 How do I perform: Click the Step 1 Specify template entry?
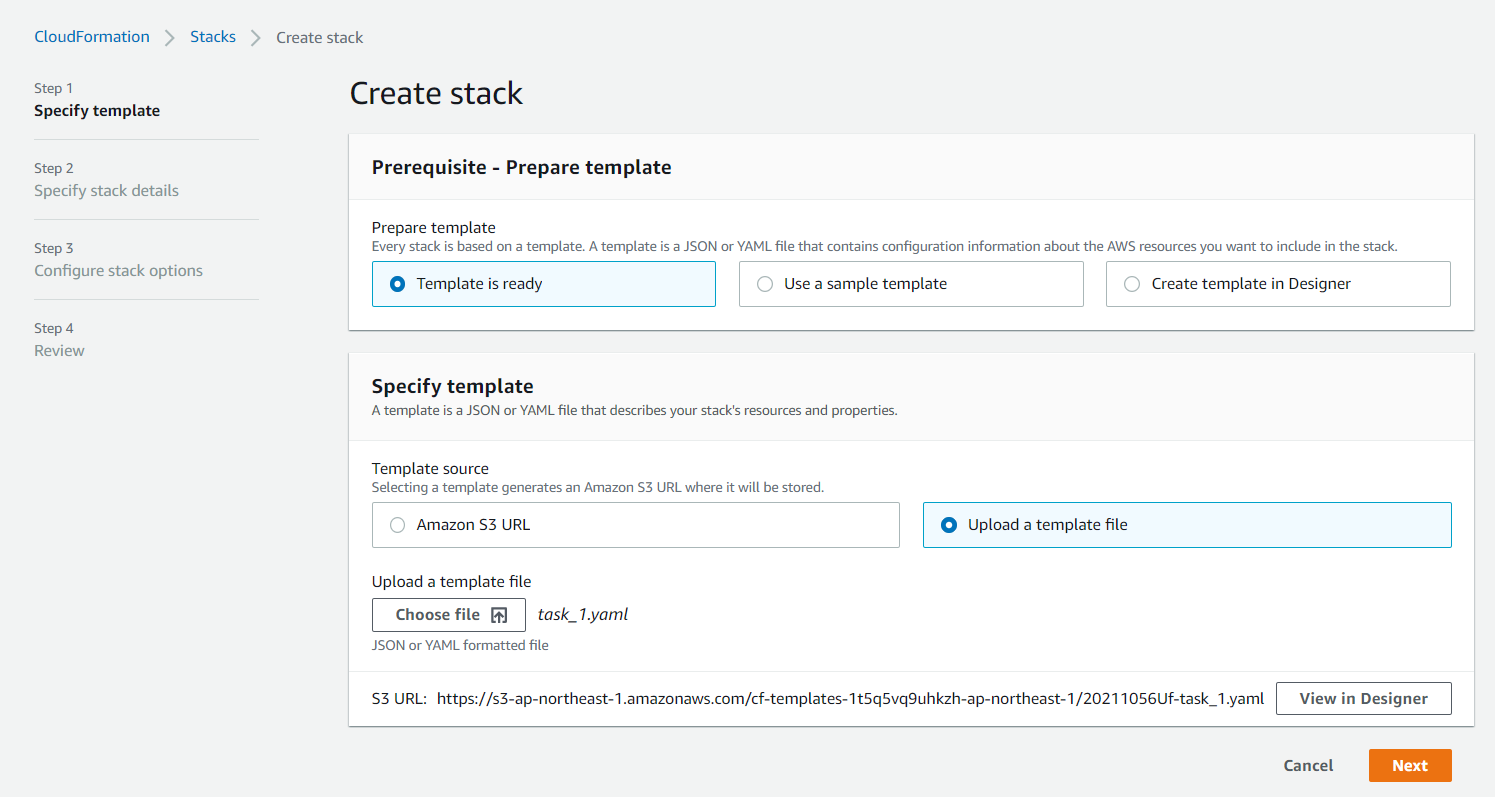pos(97,100)
